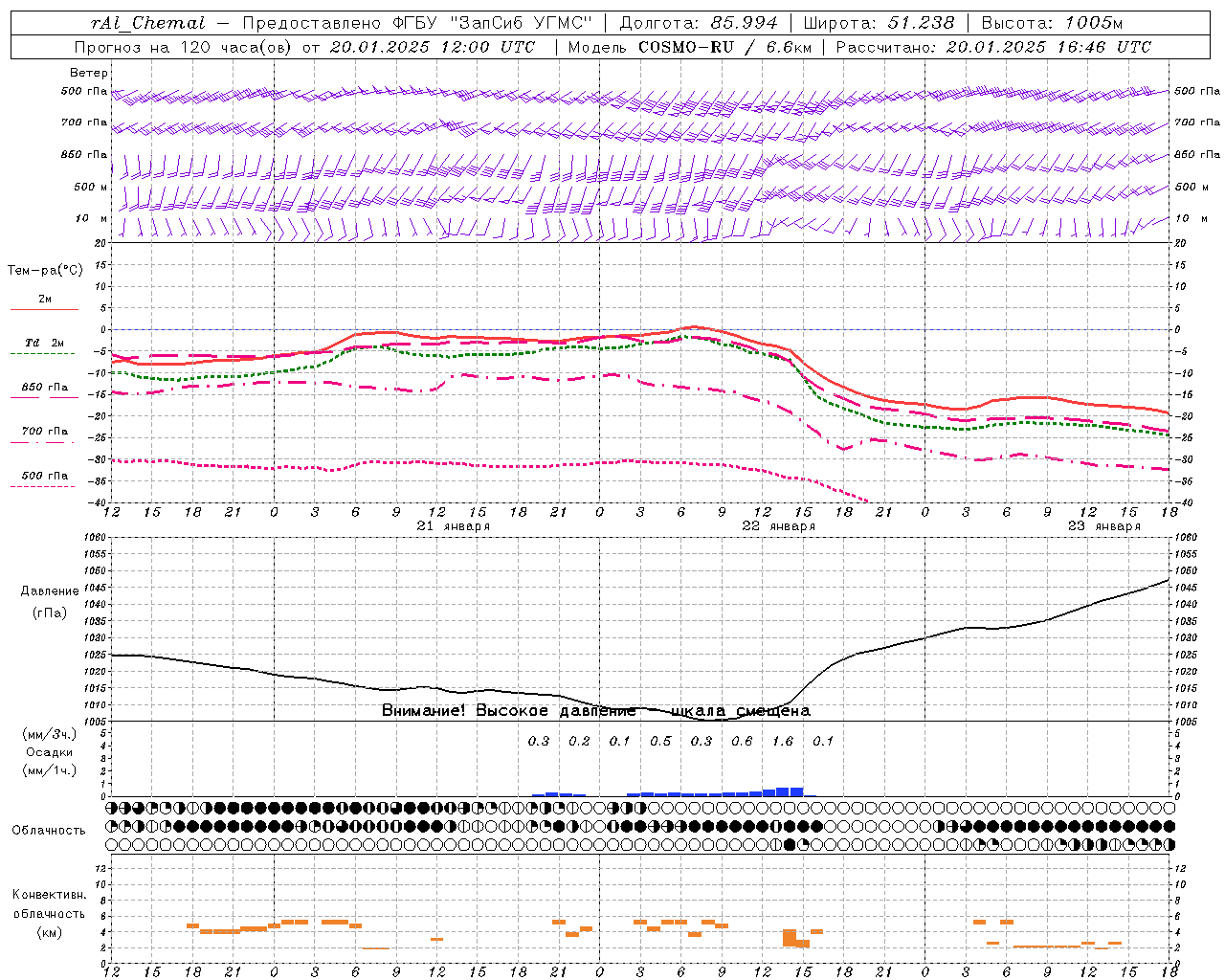Image resolution: width=1225 pixels, height=980 pixels.
Task: Select the 0.6 precipitation amount value
Action: [742, 741]
